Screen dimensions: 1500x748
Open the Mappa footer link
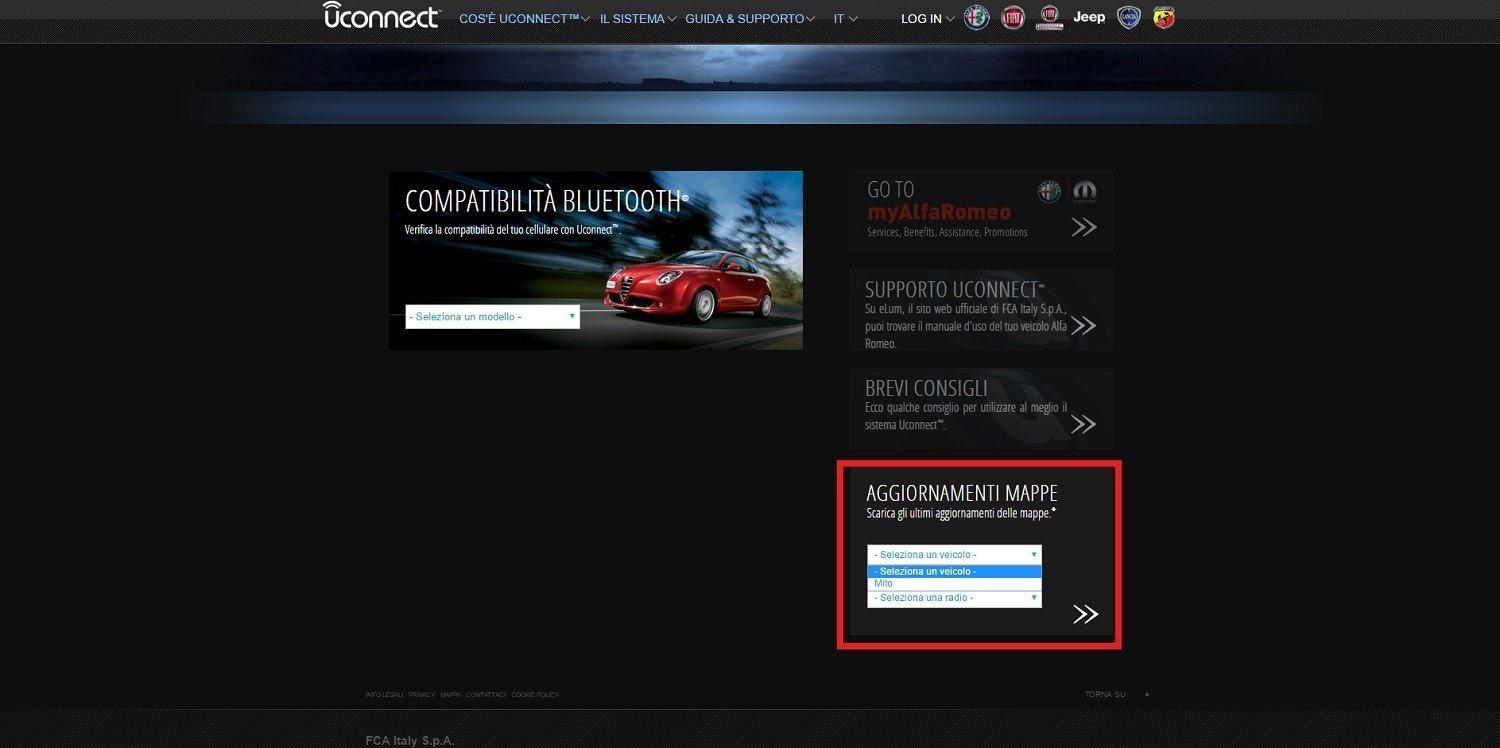(x=450, y=695)
